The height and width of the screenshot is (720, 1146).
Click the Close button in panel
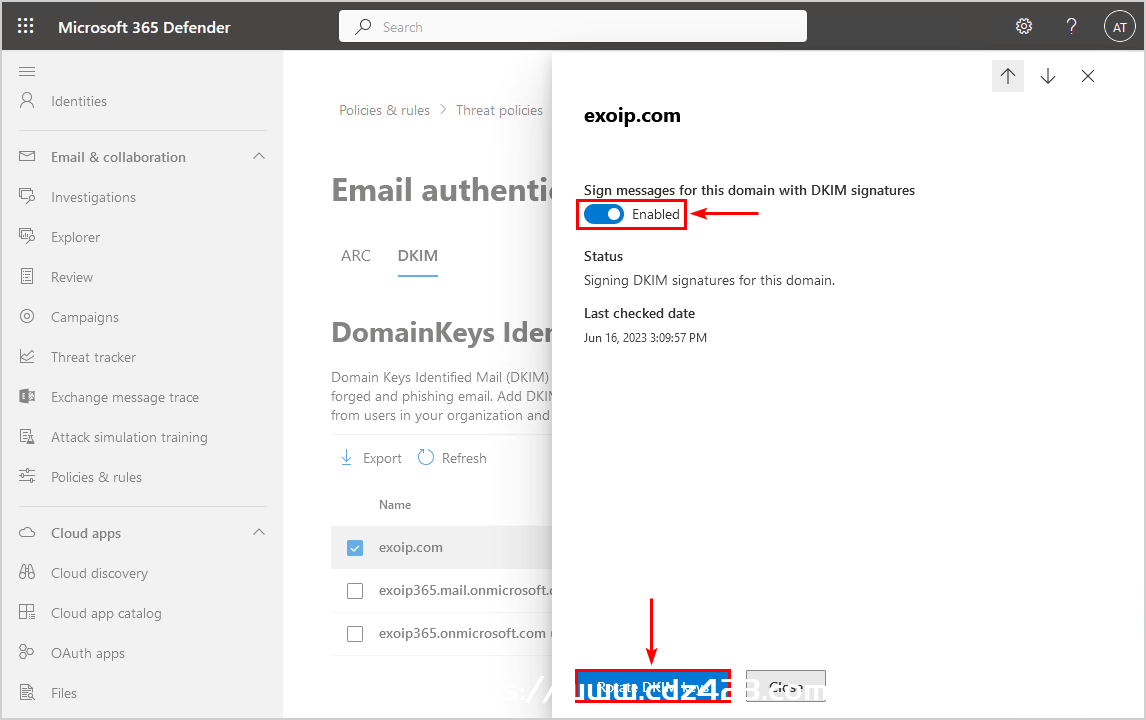coord(786,686)
